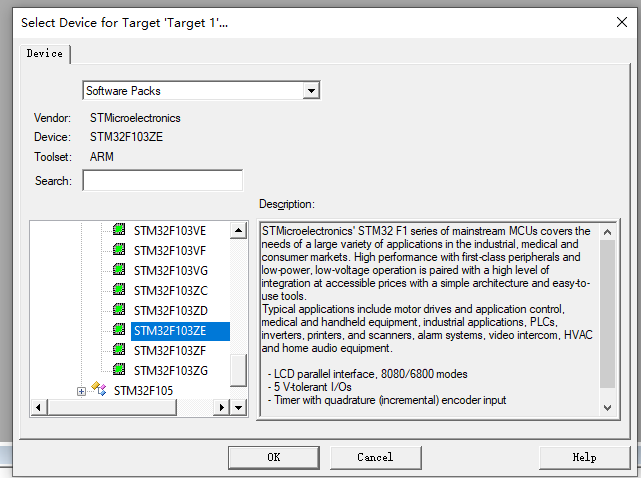Click the Cancel button
641x478 pixels.
tap(375, 457)
